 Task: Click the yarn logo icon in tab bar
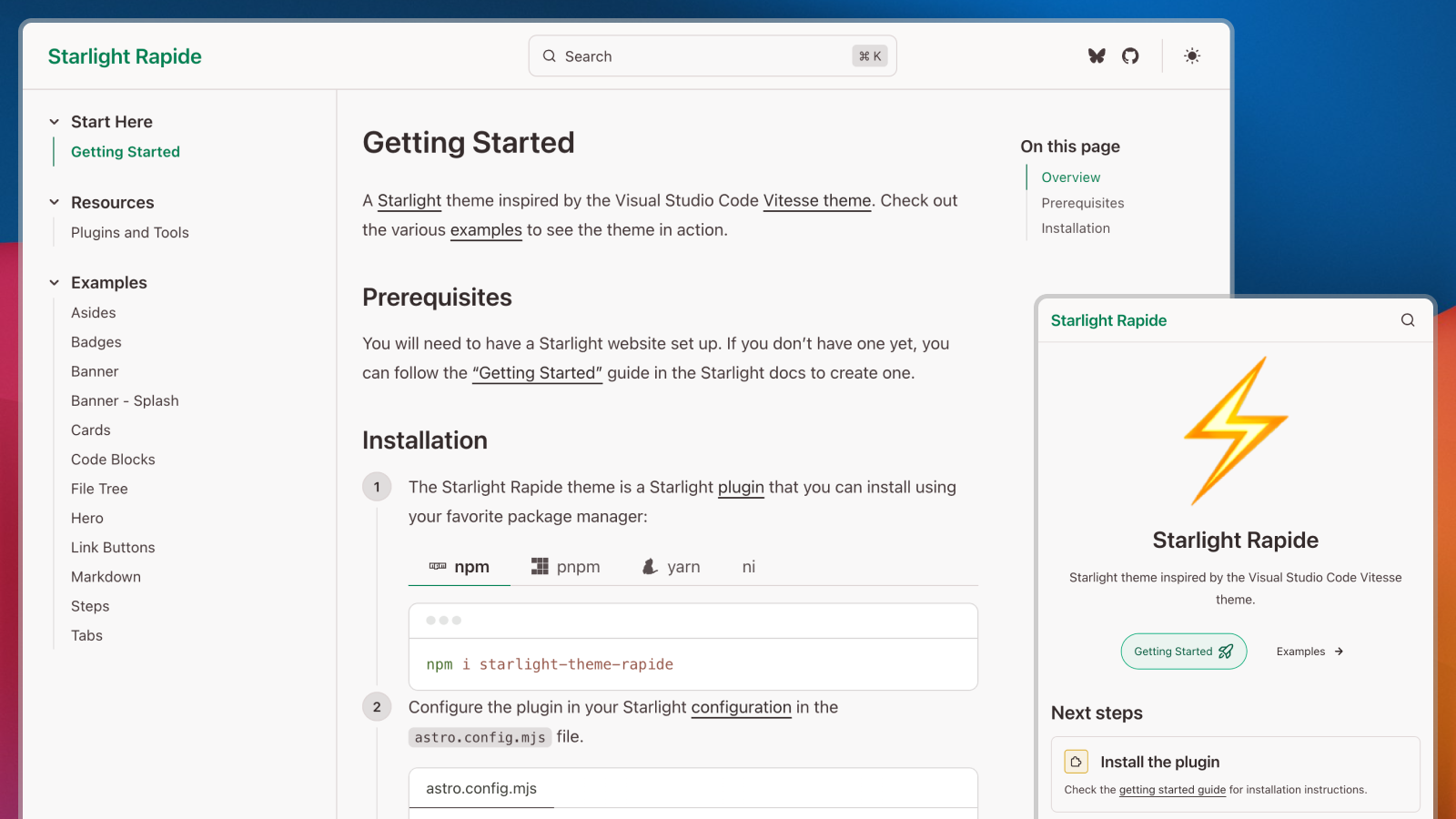pos(650,566)
